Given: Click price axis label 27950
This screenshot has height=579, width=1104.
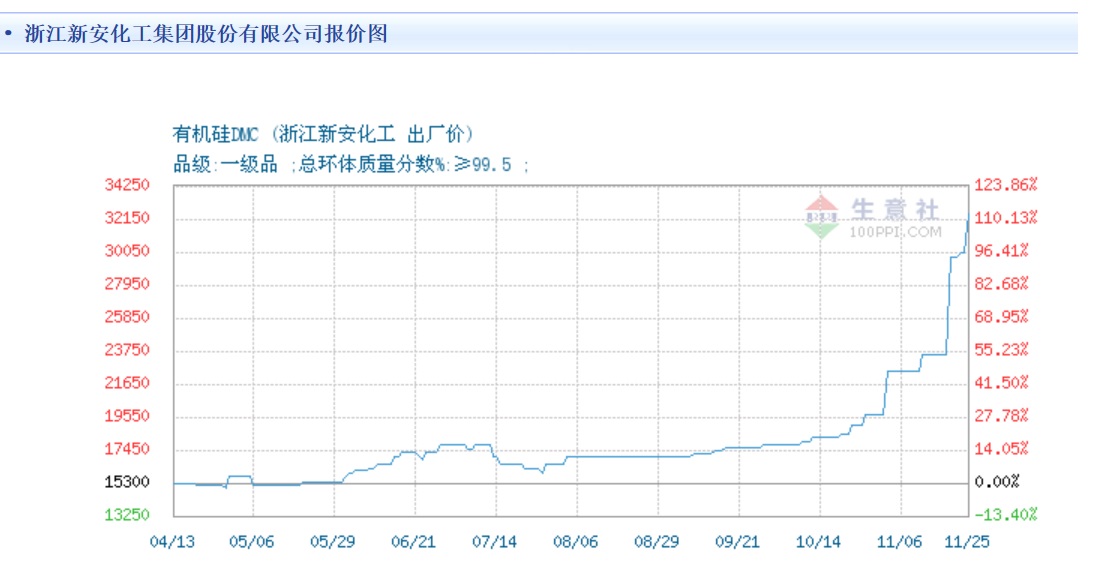Looking at the screenshot, I should pos(127,284).
